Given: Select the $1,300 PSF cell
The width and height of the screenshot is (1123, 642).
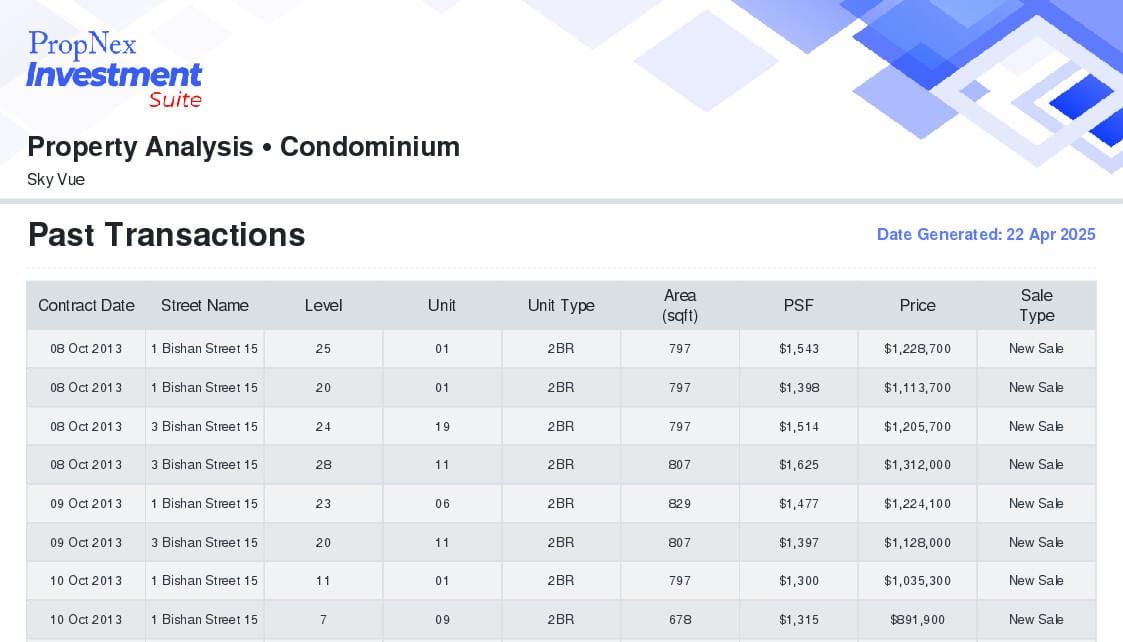Looking at the screenshot, I should (x=799, y=581).
